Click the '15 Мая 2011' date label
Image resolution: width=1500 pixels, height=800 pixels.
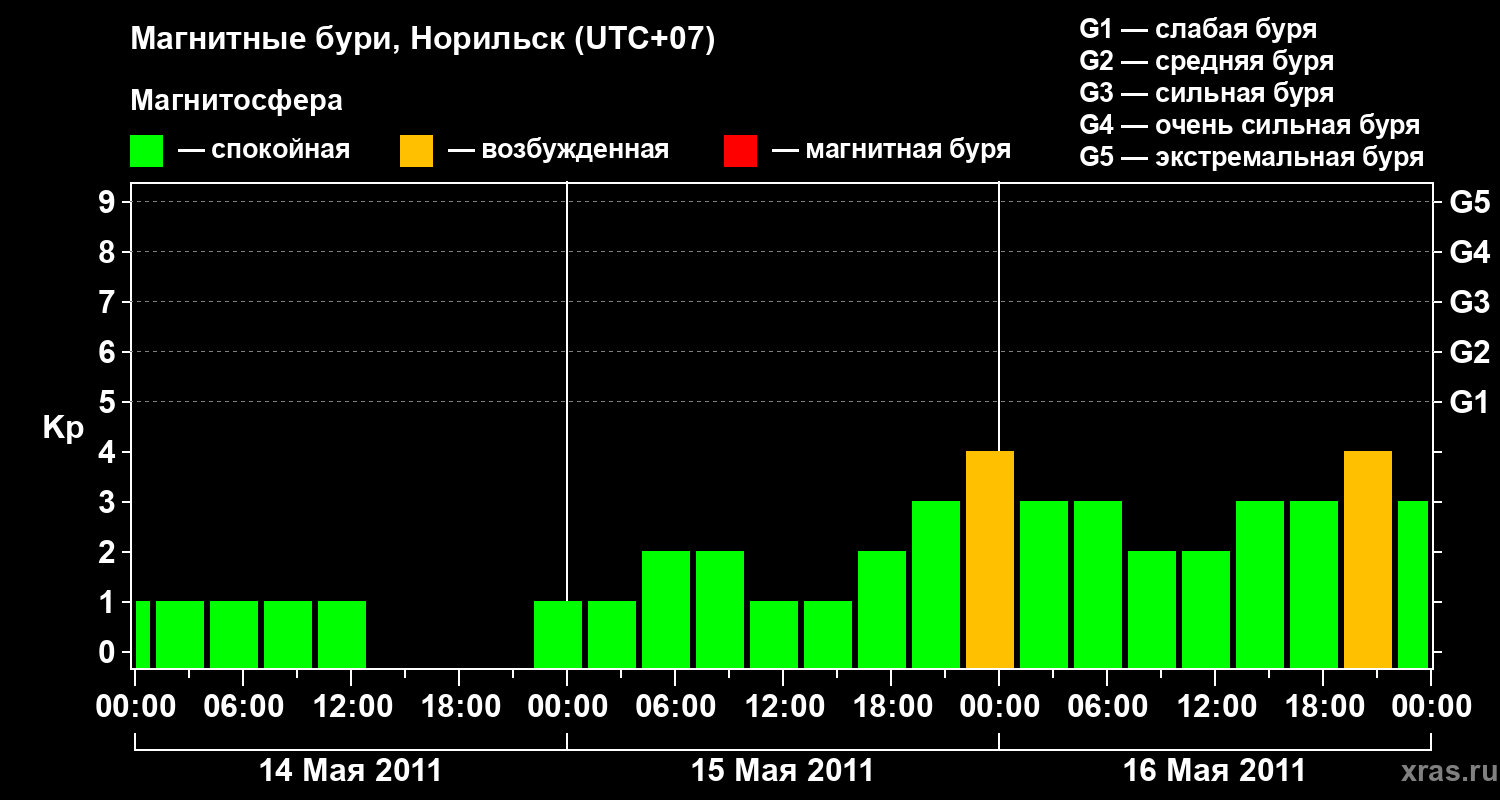click(782, 771)
